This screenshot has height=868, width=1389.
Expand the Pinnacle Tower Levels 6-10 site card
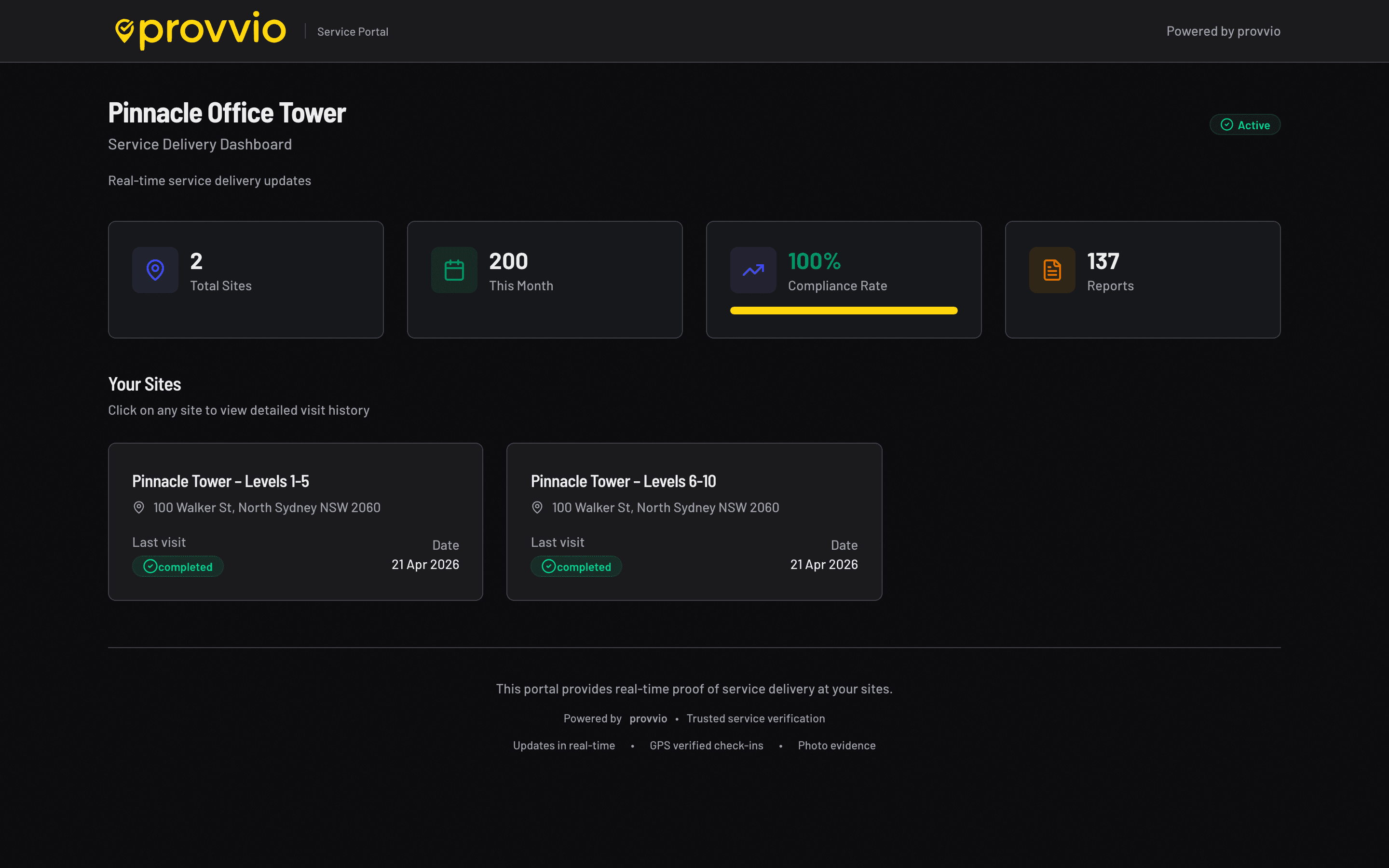694,521
